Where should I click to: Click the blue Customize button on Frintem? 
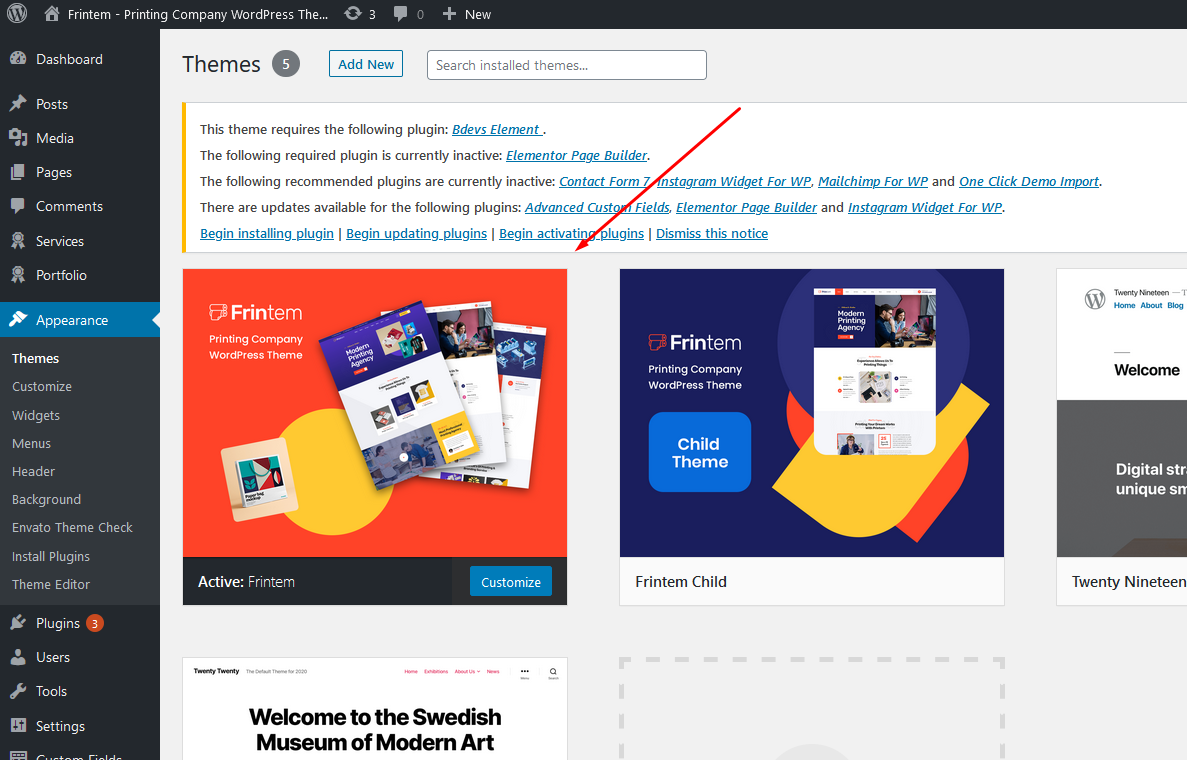click(x=511, y=581)
